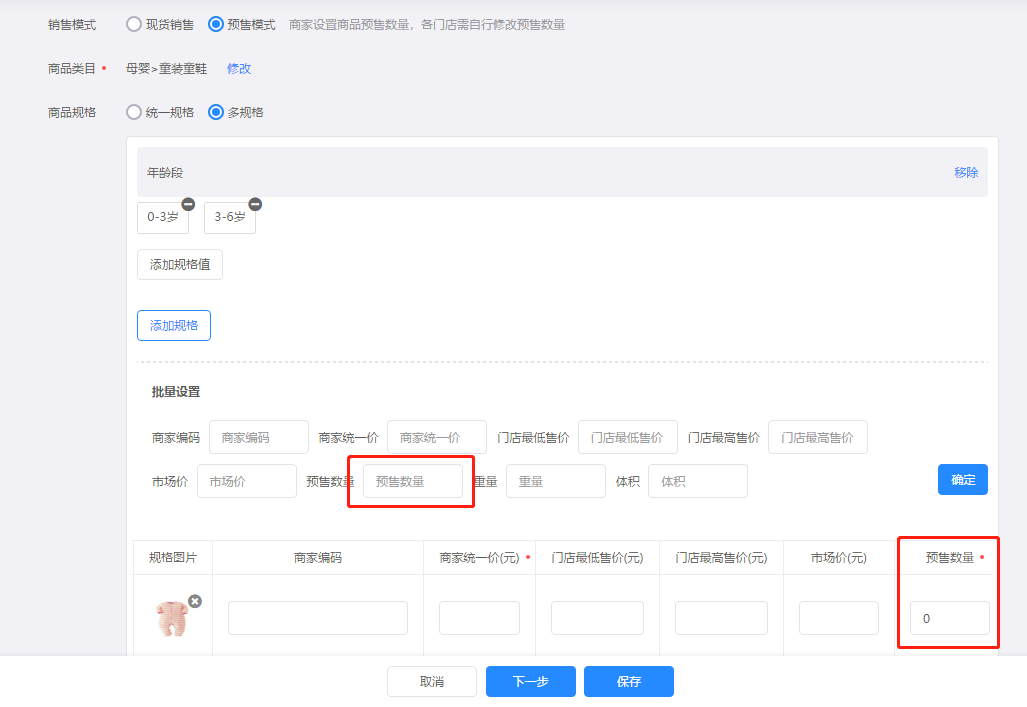This screenshot has height=707, width=1027.
Task: Click the table row 市场价 field
Action: tap(838, 618)
